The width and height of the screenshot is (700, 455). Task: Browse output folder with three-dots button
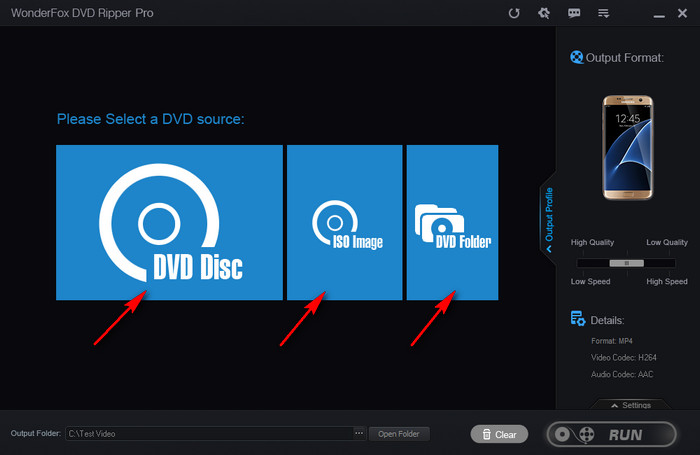pos(359,433)
